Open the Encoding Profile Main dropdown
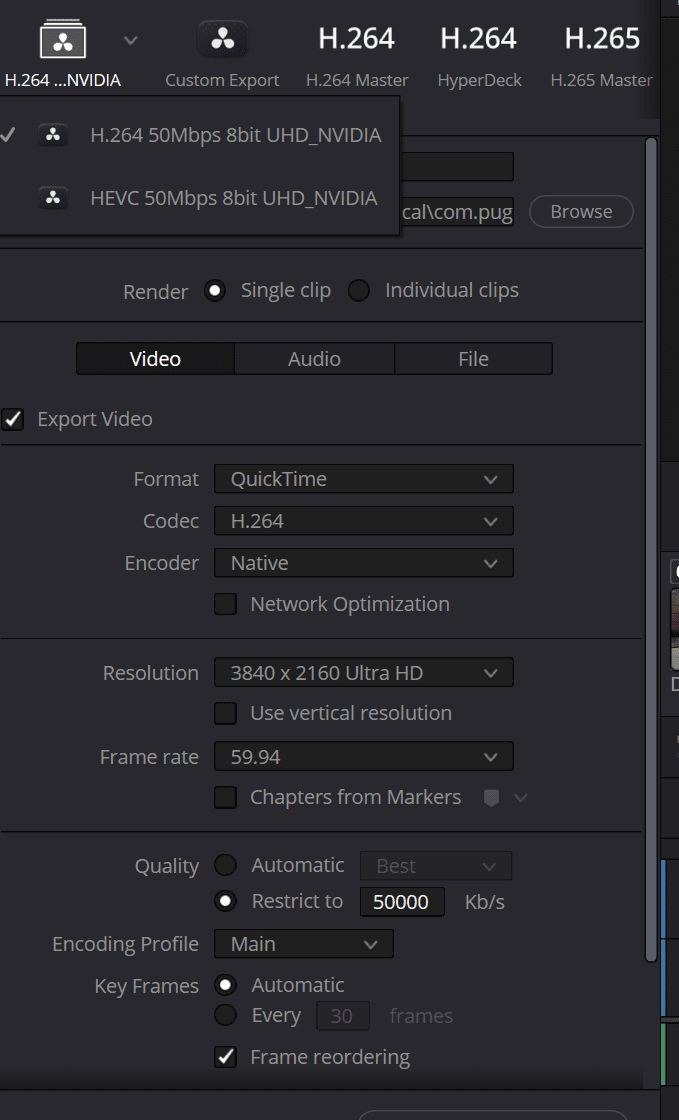This screenshot has width=679, height=1120. point(303,944)
